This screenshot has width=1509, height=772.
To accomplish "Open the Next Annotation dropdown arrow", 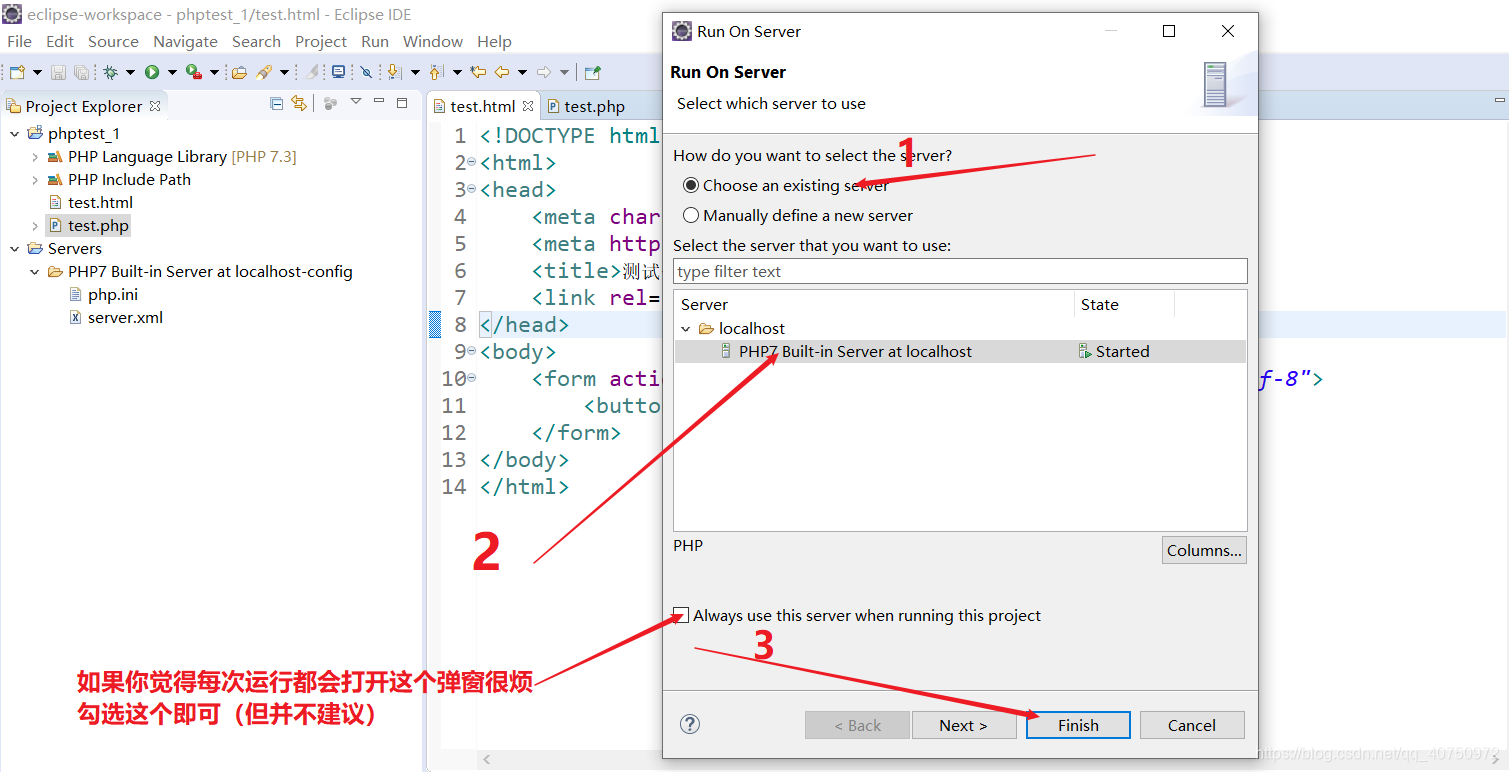I will tap(415, 72).
